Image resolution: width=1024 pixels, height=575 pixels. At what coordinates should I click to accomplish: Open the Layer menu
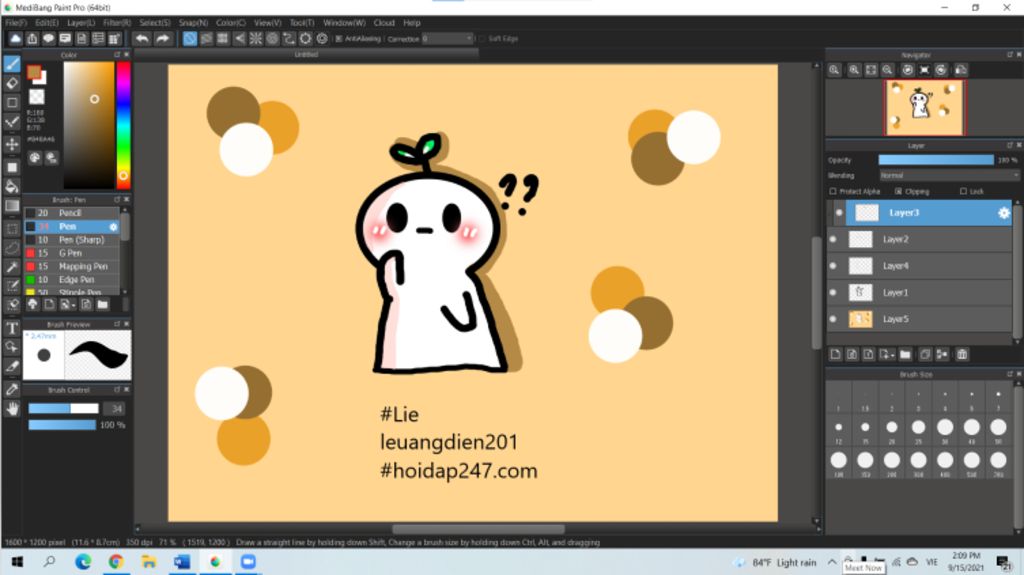pyautogui.click(x=81, y=23)
